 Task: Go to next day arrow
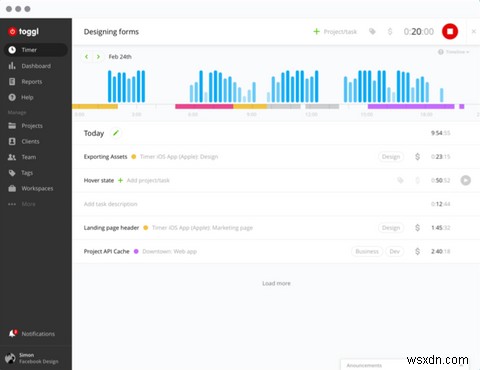coord(98,57)
